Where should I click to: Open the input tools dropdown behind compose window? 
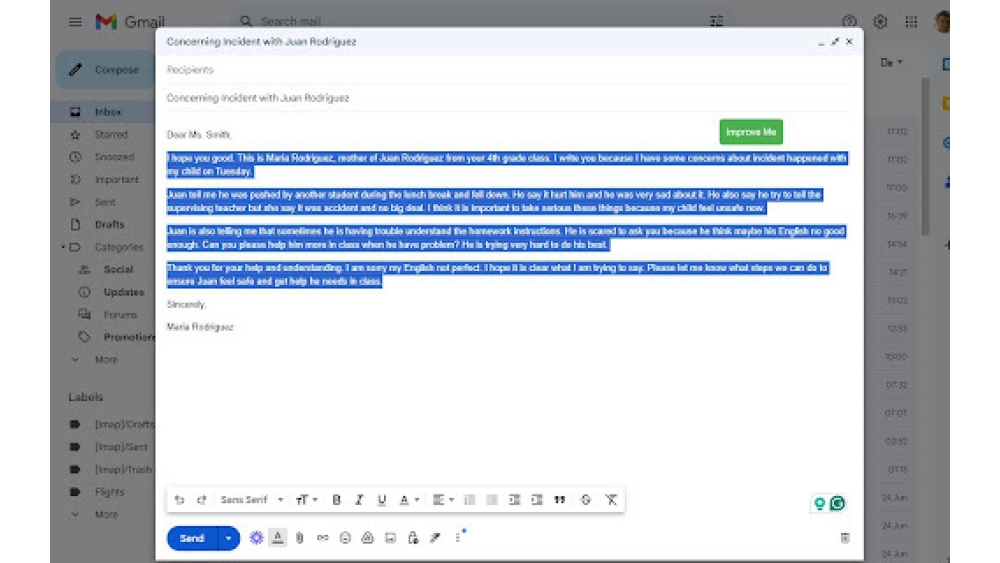pos(892,62)
